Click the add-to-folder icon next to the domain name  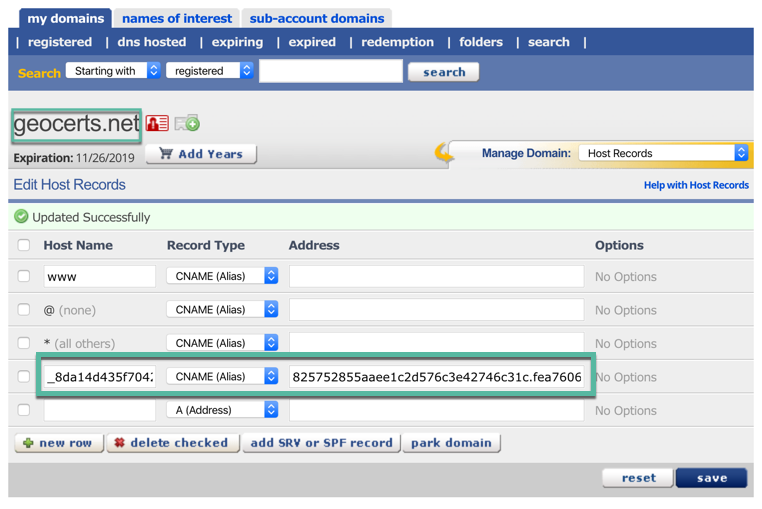(x=187, y=123)
